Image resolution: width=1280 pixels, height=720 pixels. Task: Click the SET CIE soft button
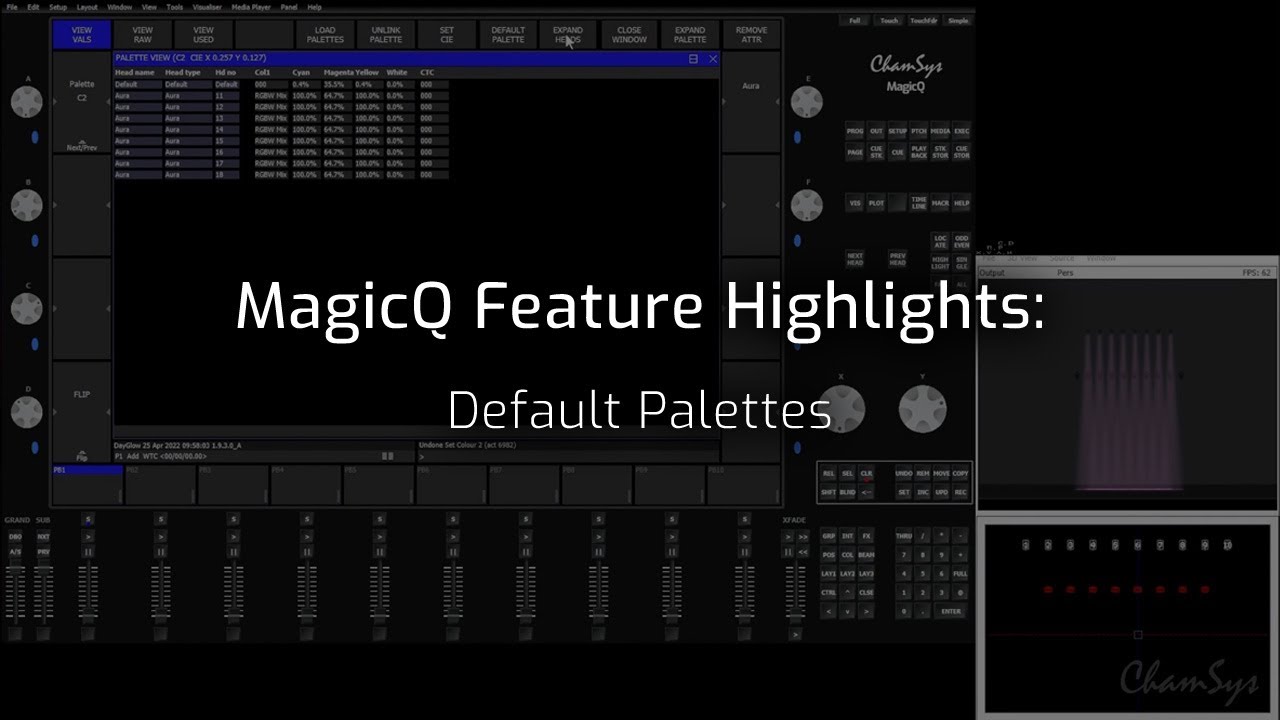pos(447,35)
